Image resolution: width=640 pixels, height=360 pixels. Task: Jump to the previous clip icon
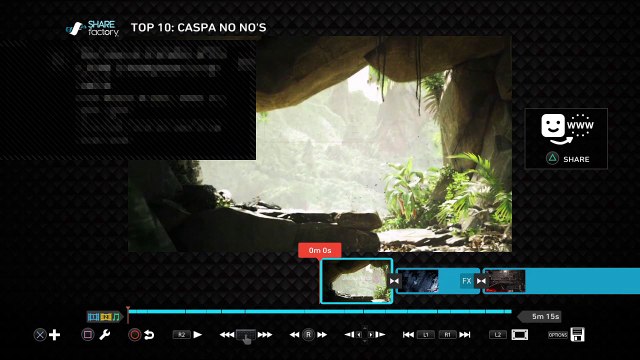pyautogui.click(x=408, y=335)
